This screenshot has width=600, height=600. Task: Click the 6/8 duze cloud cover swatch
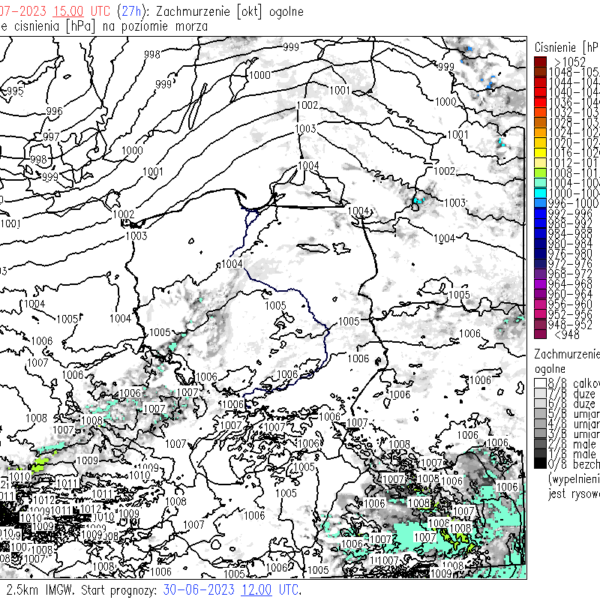pos(540,403)
